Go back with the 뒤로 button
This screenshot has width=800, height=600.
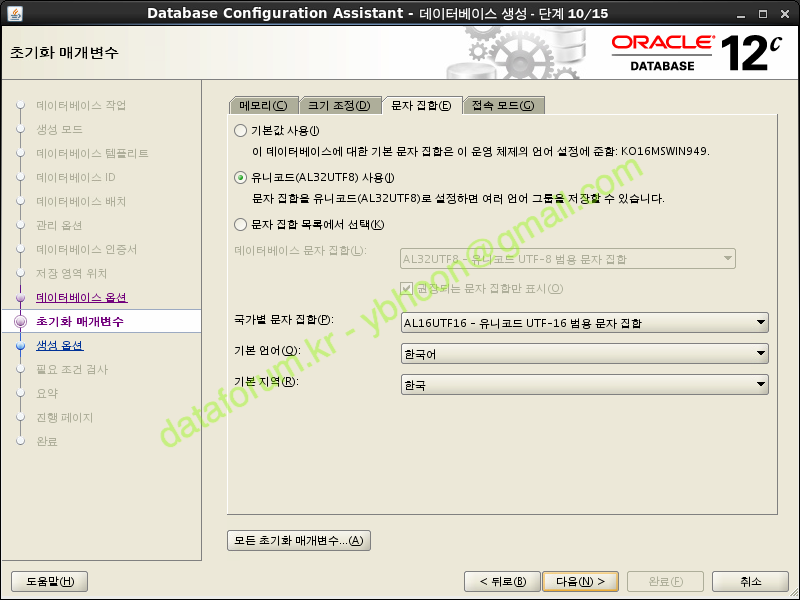(x=502, y=582)
